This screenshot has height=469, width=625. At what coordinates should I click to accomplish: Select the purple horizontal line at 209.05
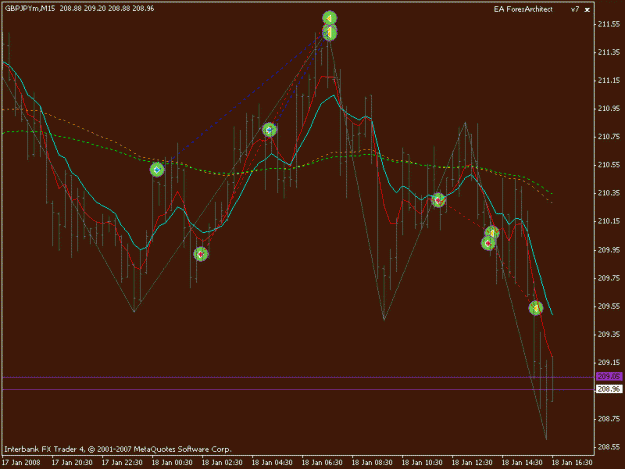pyautogui.click(x=298, y=377)
